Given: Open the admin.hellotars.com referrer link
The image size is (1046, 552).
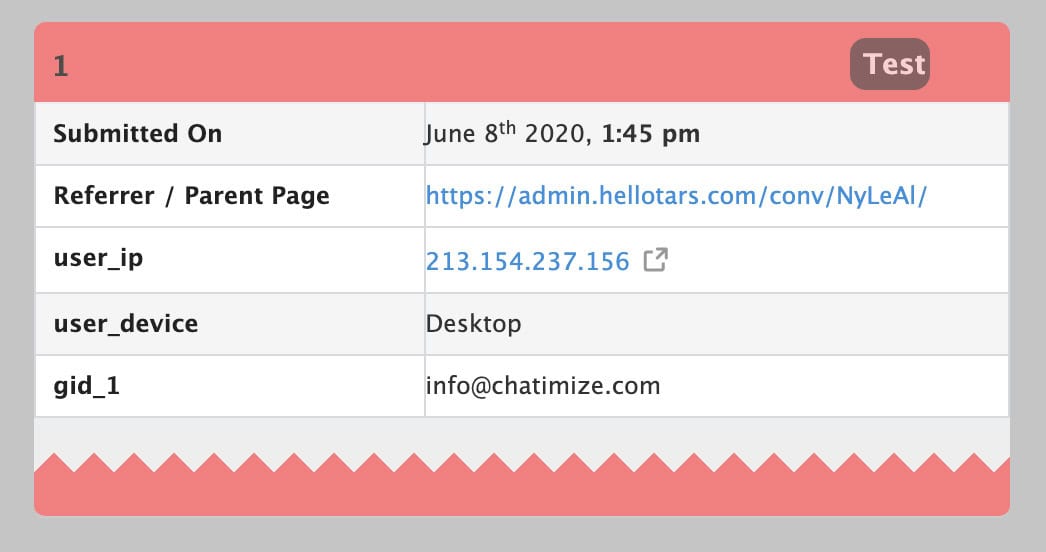Looking at the screenshot, I should click(x=676, y=196).
